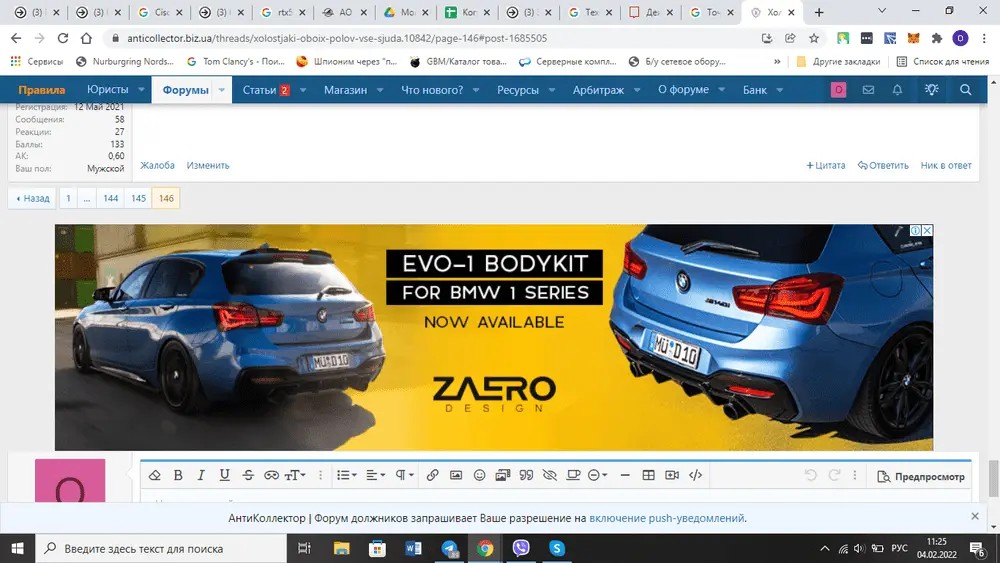Toggle strikethrough text formatting

248,476
